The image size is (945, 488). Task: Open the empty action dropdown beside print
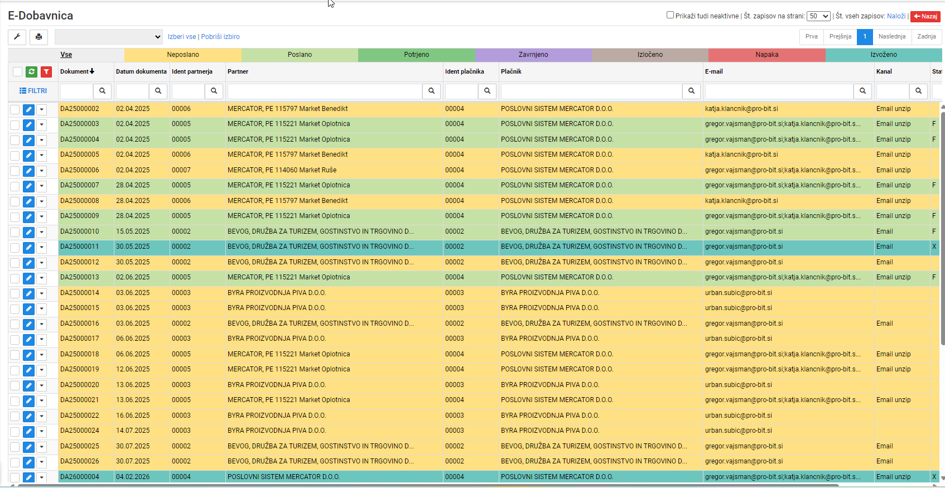point(109,37)
